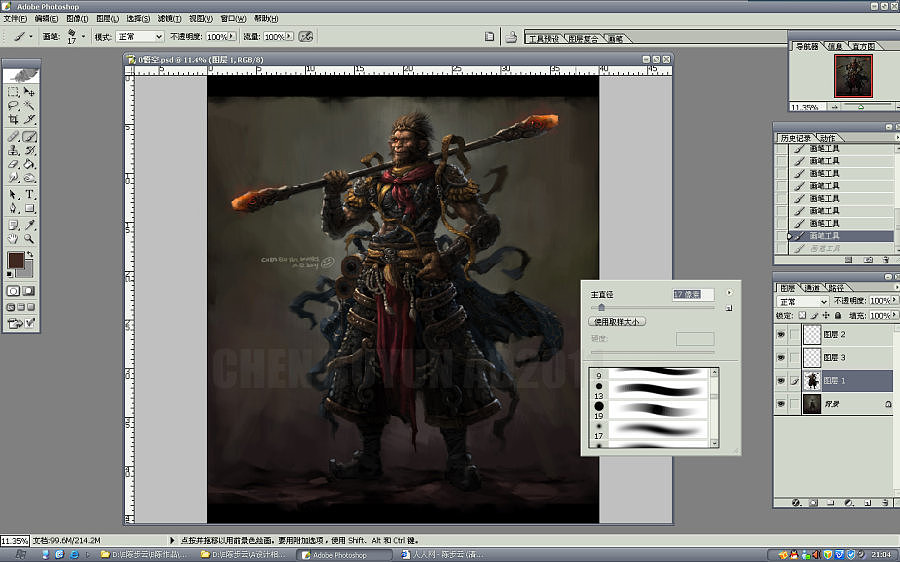Click the 使用取样大小 button
The image size is (900, 562).
617,322
